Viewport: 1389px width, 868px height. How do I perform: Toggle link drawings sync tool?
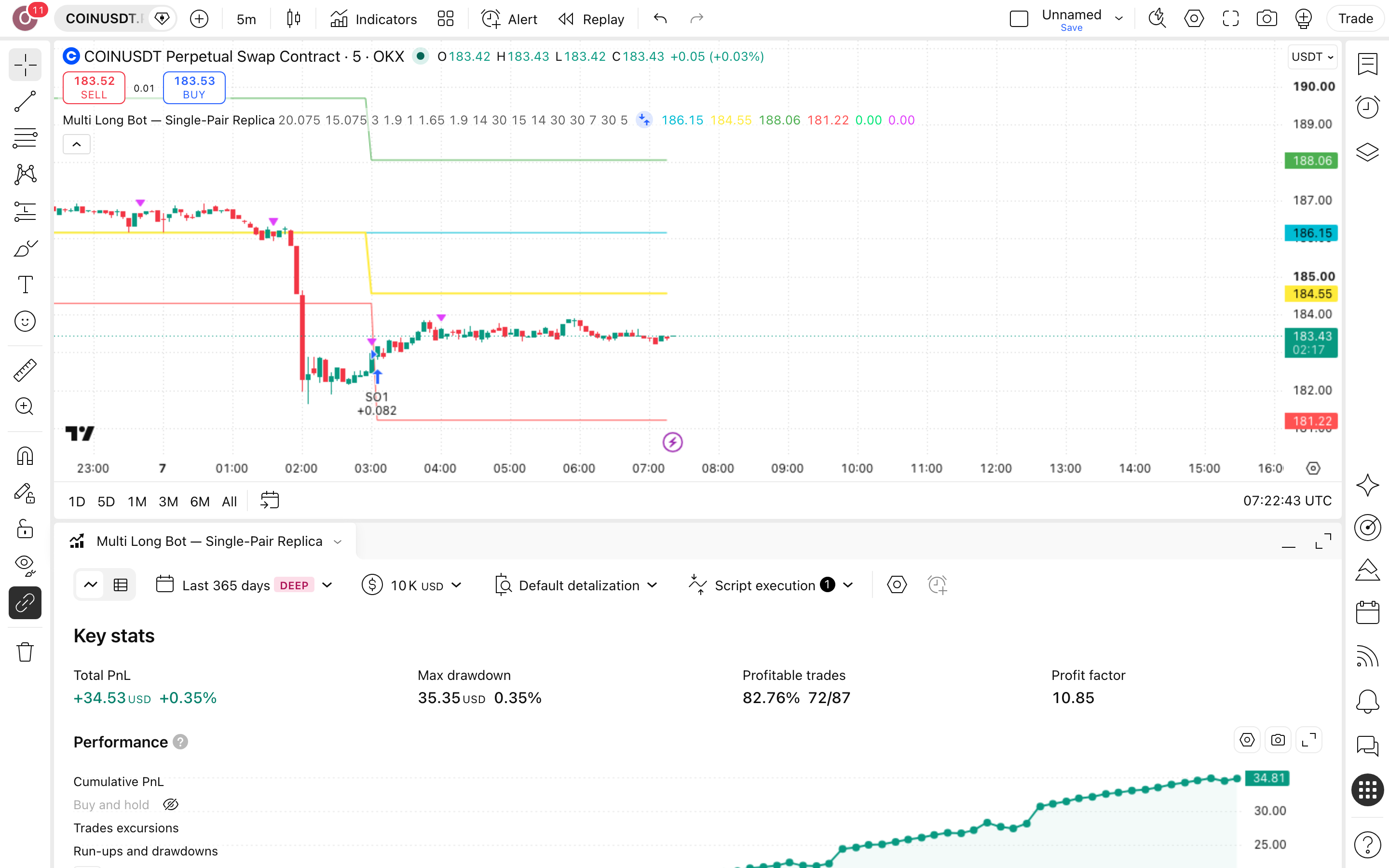coord(25,603)
